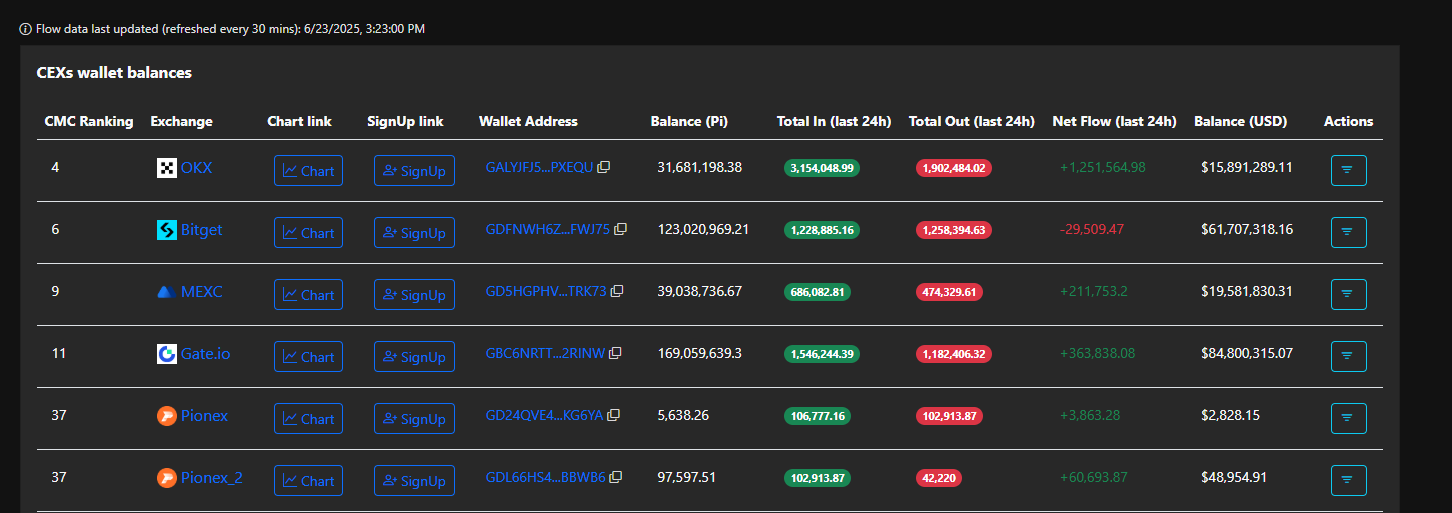1452x513 pixels.
Task: Open the Chart for Pionex_2
Action: click(x=308, y=480)
